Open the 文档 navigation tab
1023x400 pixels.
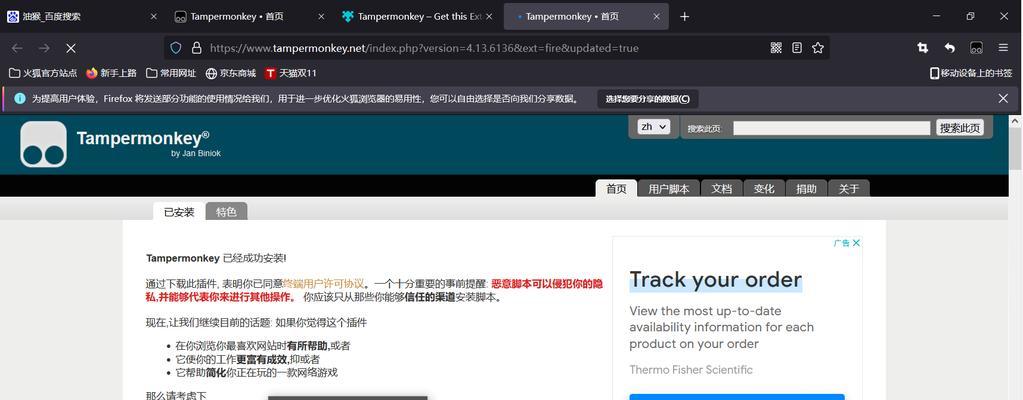[722, 189]
